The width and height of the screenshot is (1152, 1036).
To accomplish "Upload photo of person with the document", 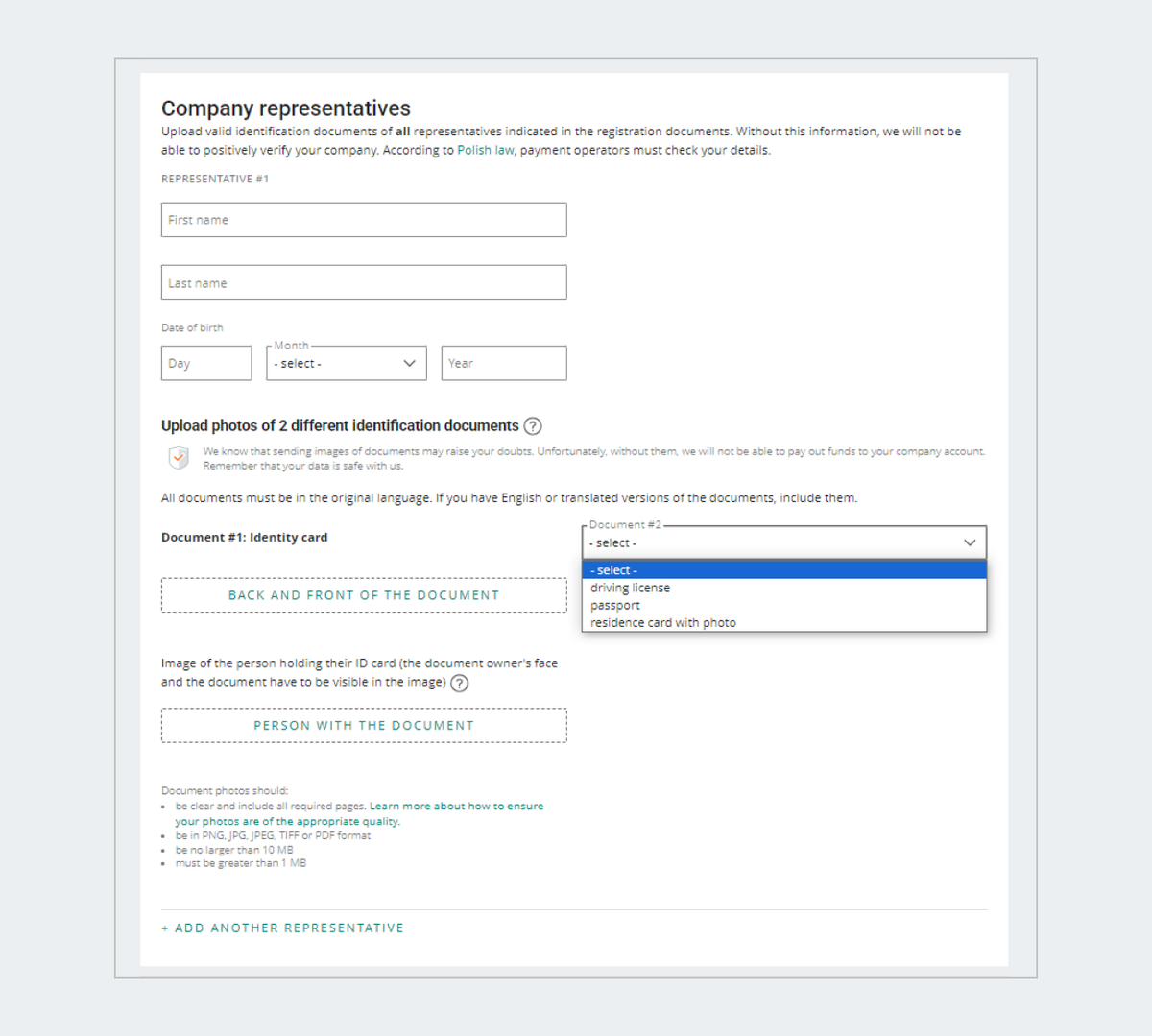I will (364, 726).
